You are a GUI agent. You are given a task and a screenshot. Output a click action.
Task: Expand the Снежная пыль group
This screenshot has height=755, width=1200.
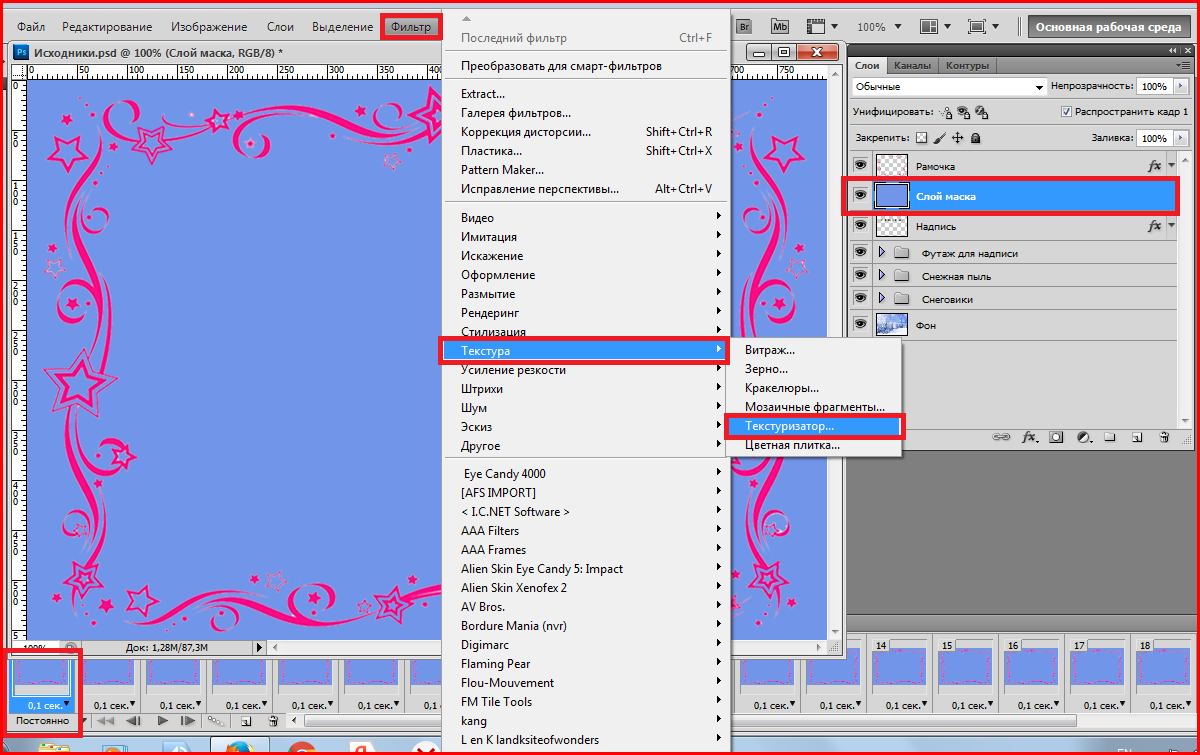pyautogui.click(x=882, y=276)
